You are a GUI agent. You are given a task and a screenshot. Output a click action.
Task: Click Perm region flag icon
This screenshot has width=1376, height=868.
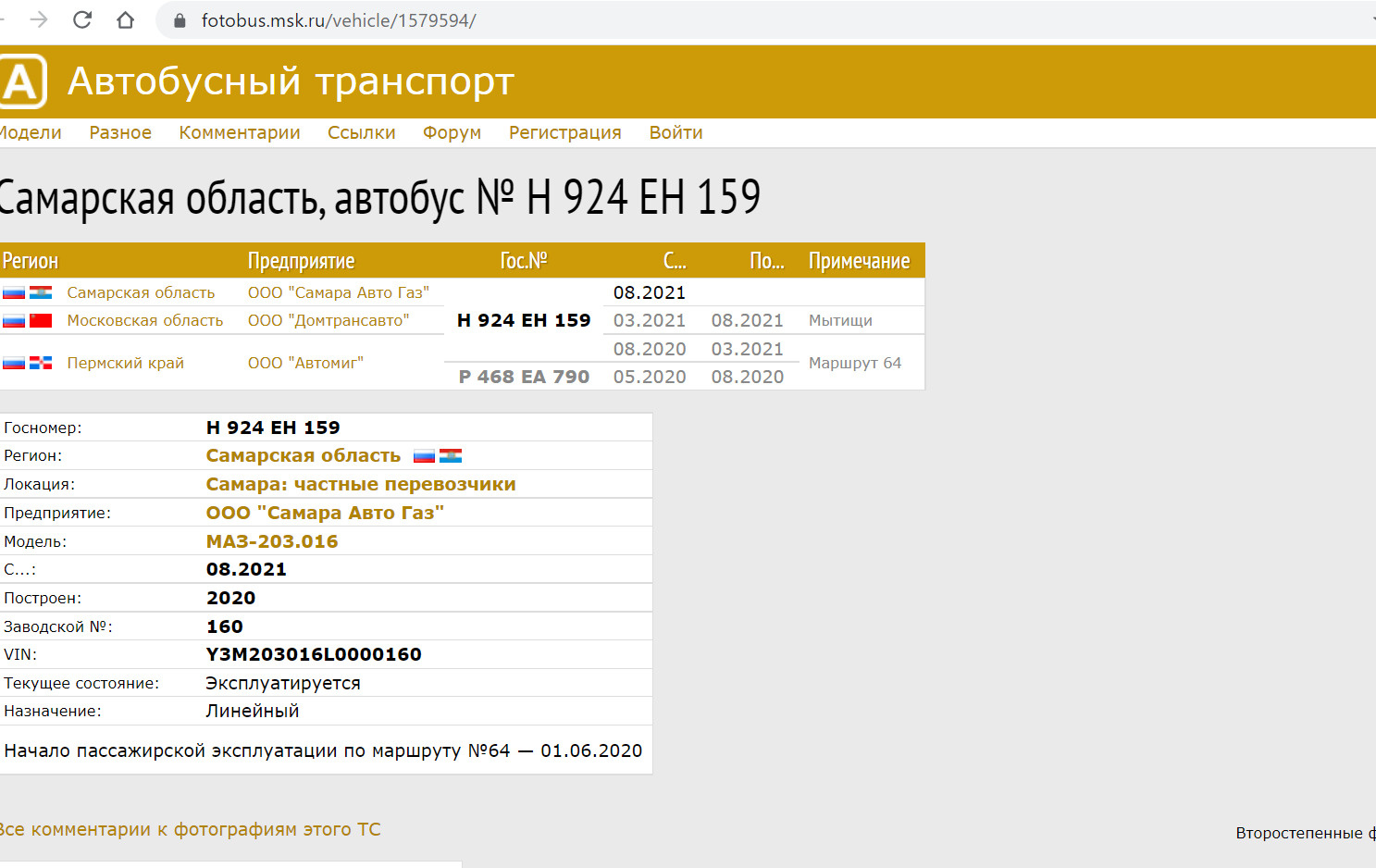point(41,363)
